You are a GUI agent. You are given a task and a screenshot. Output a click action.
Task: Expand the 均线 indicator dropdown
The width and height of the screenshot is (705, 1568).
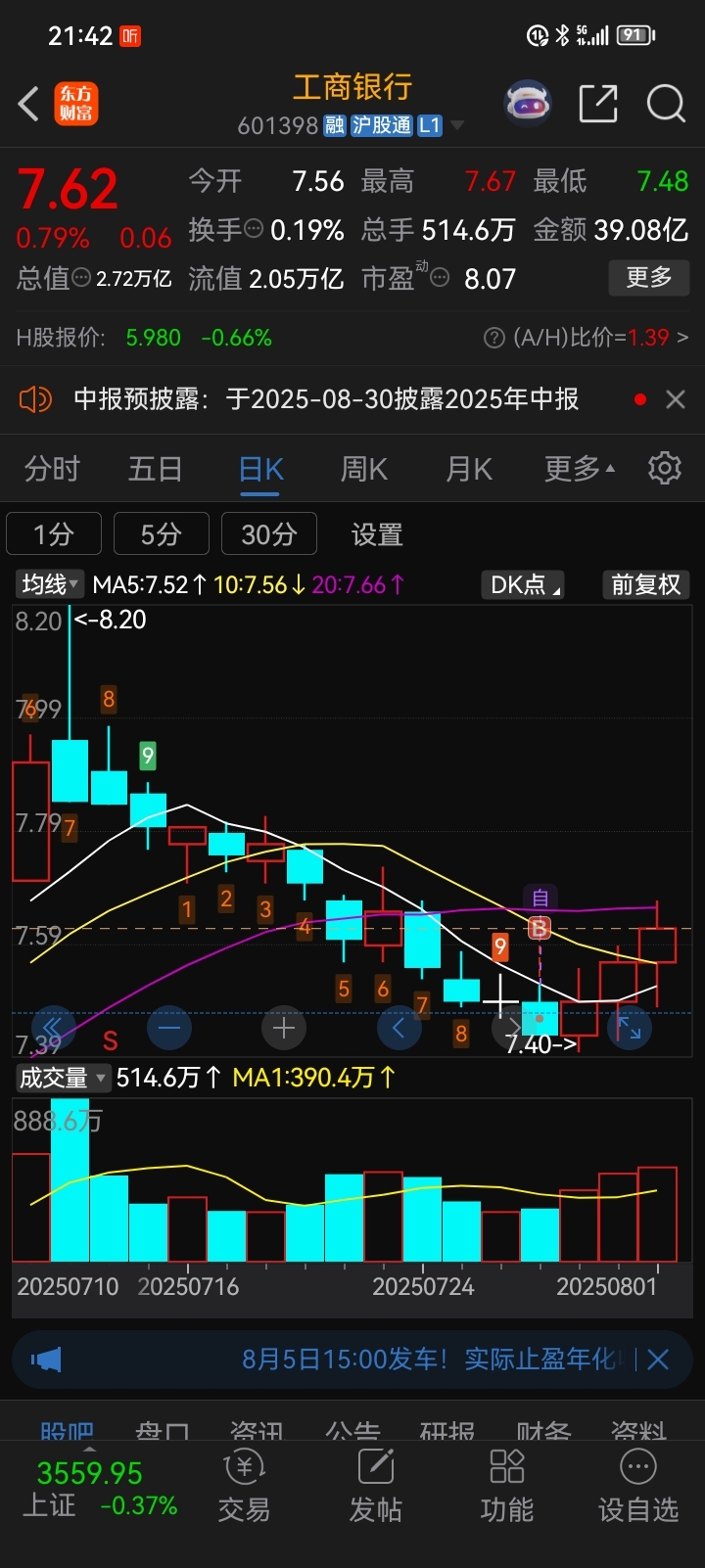coord(49,584)
